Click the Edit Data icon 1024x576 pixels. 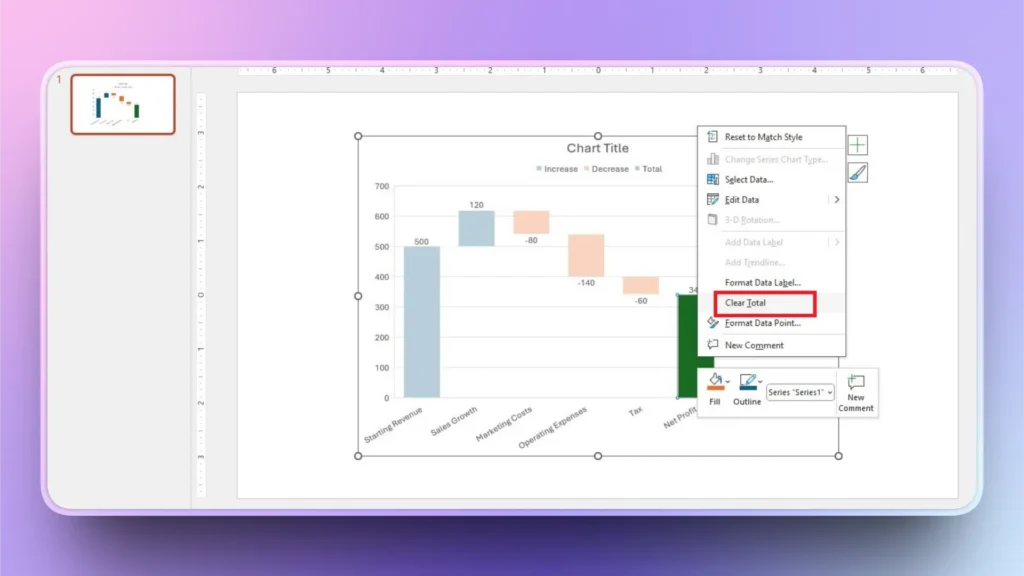pos(712,200)
